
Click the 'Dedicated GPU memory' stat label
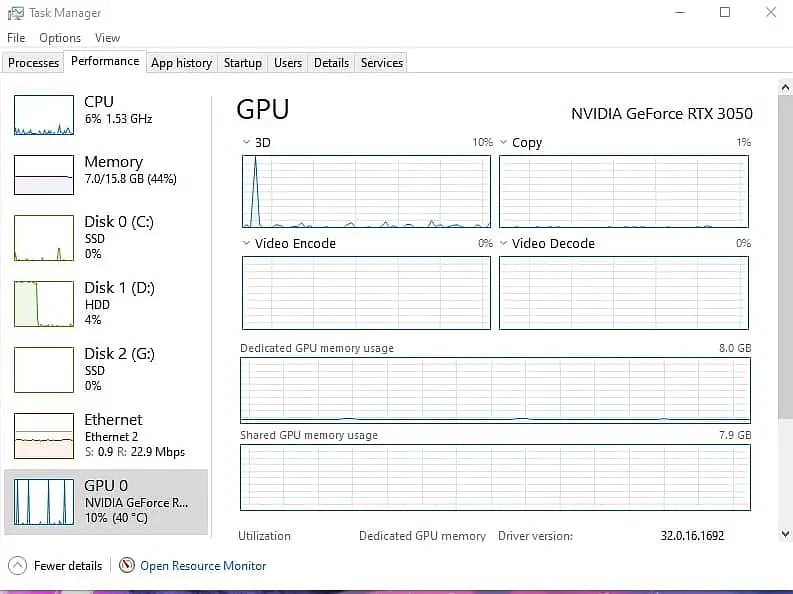[x=422, y=535]
